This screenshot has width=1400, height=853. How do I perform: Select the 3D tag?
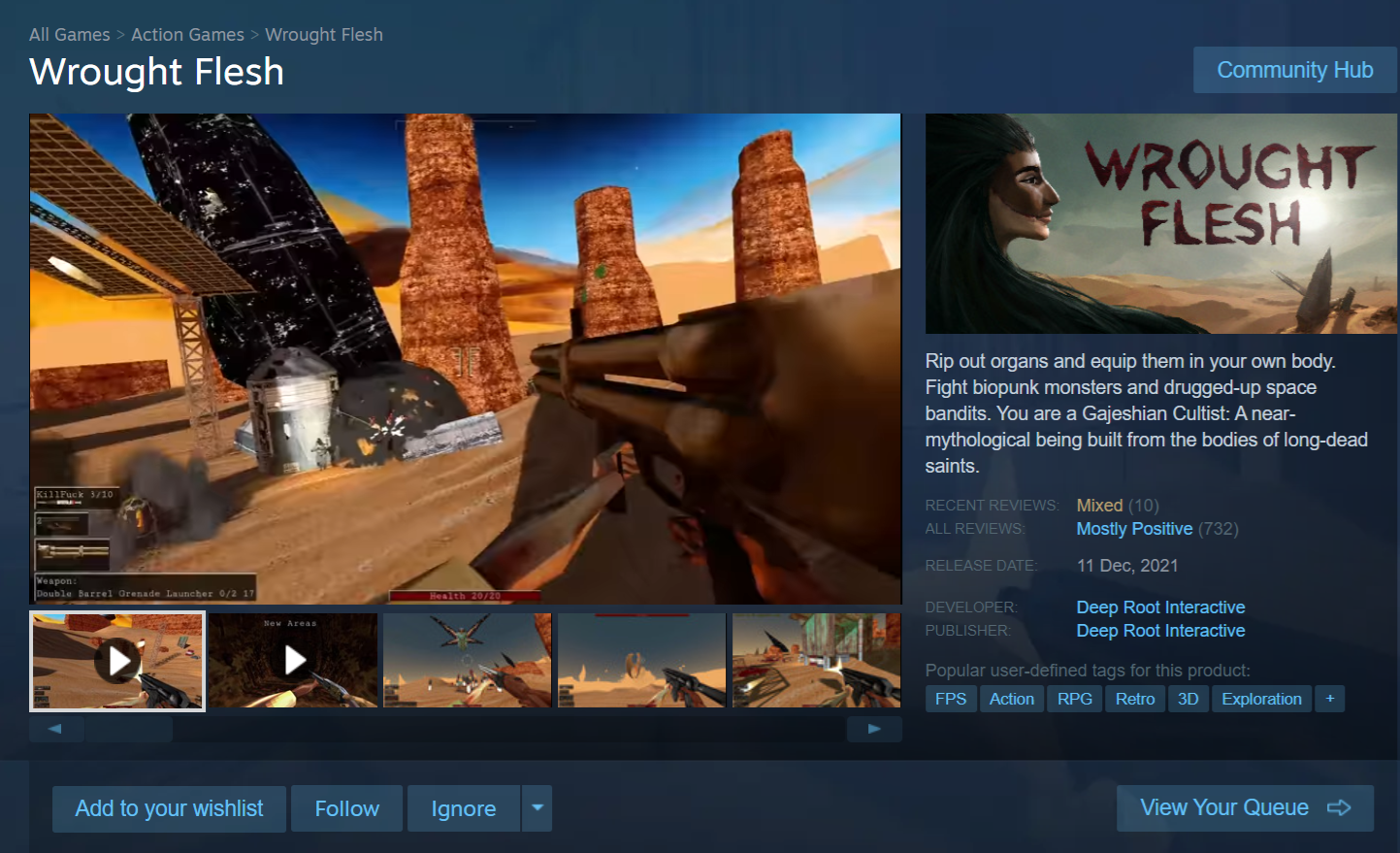click(1188, 699)
